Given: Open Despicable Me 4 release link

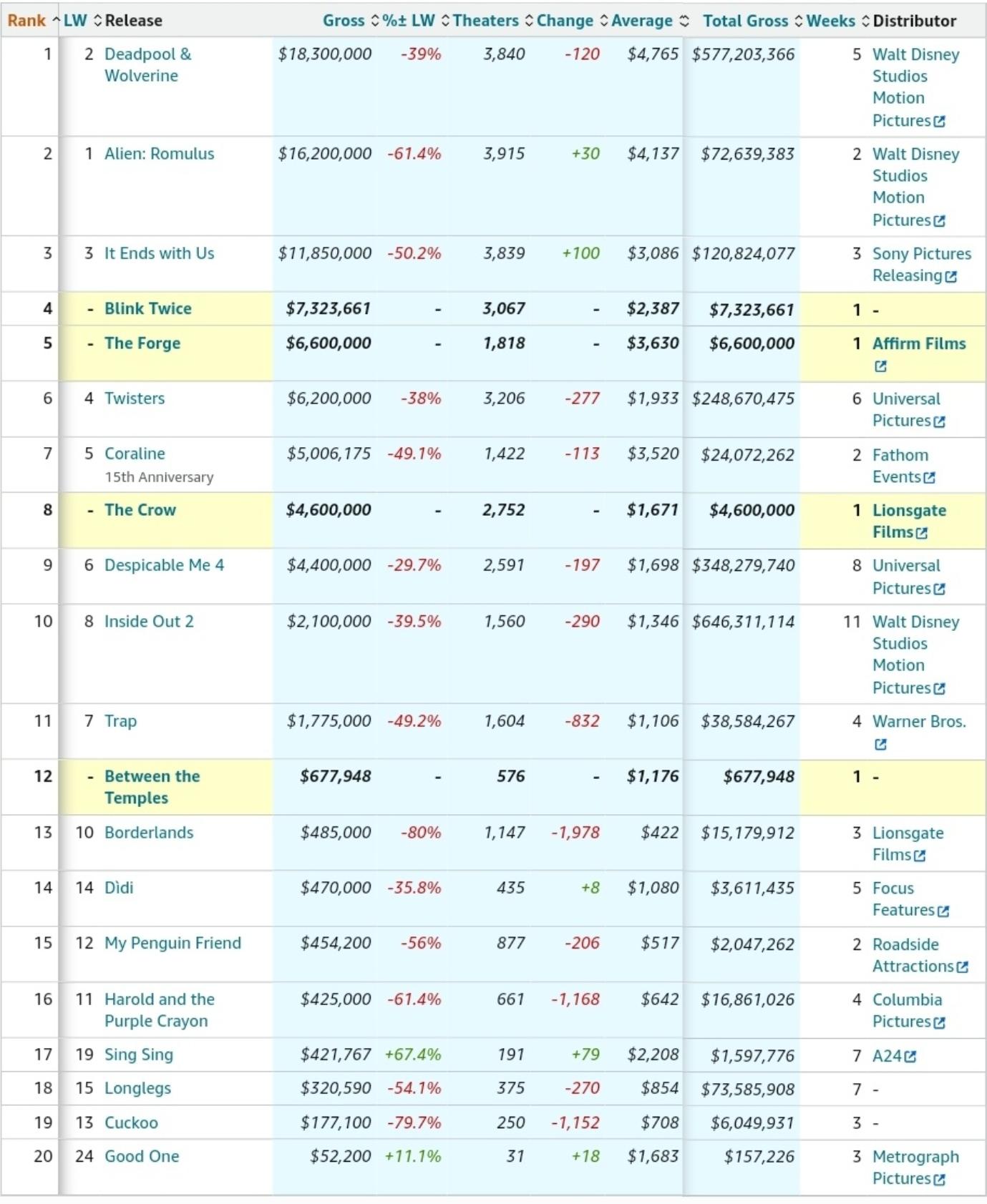Looking at the screenshot, I should (164, 564).
